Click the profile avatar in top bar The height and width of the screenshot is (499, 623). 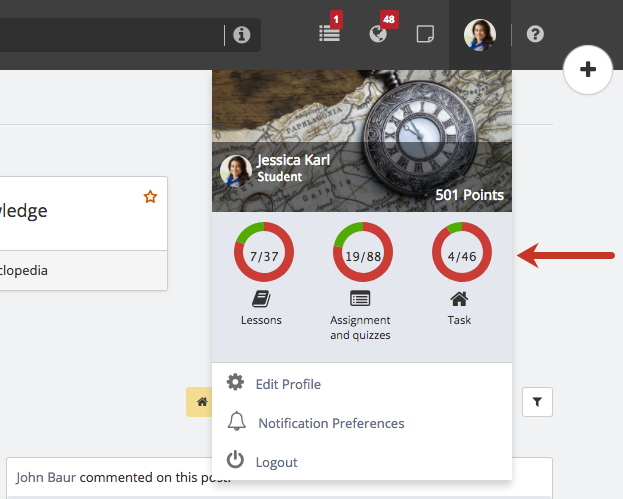(x=480, y=35)
